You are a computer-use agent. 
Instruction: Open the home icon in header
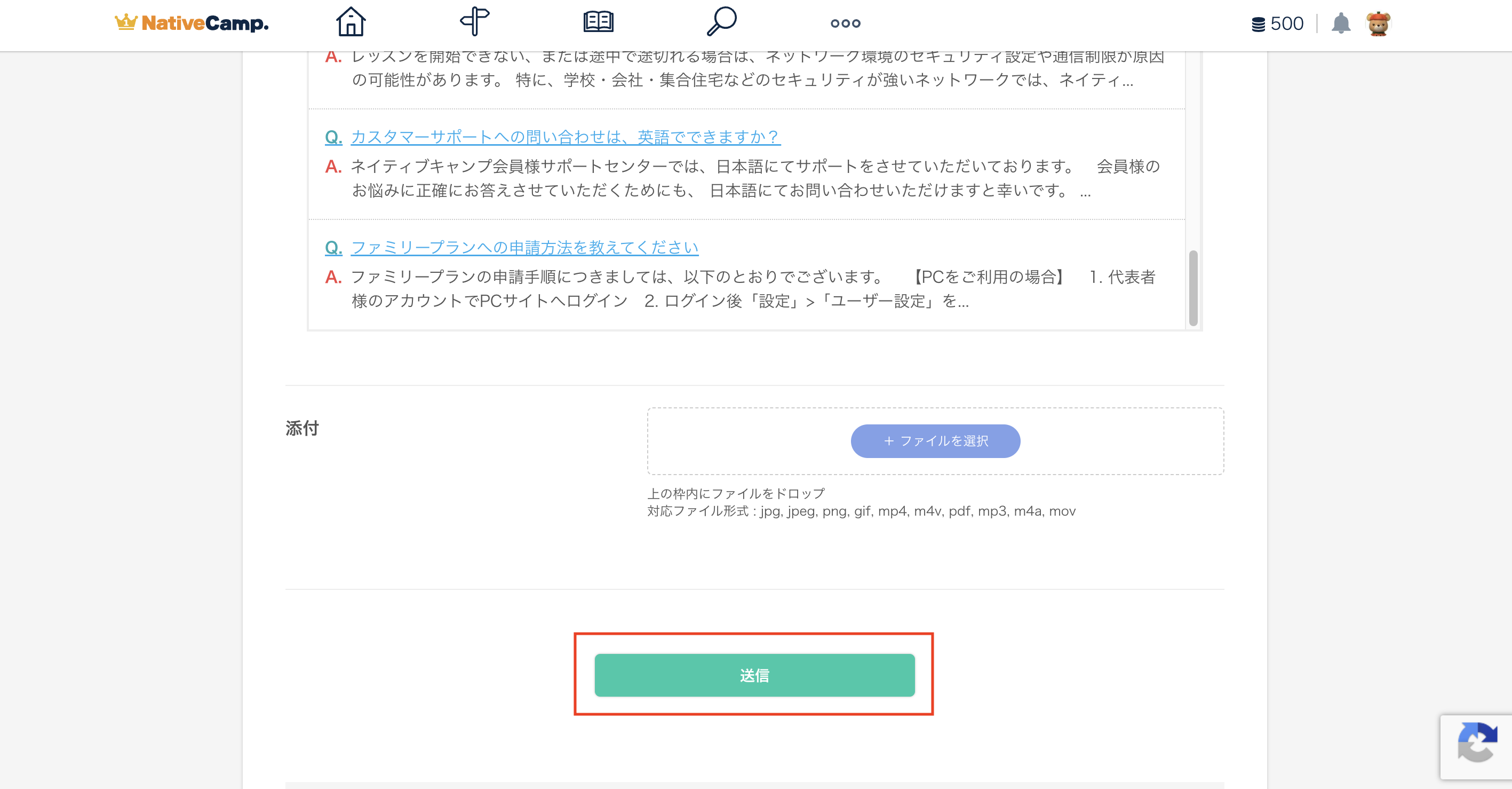tap(351, 22)
